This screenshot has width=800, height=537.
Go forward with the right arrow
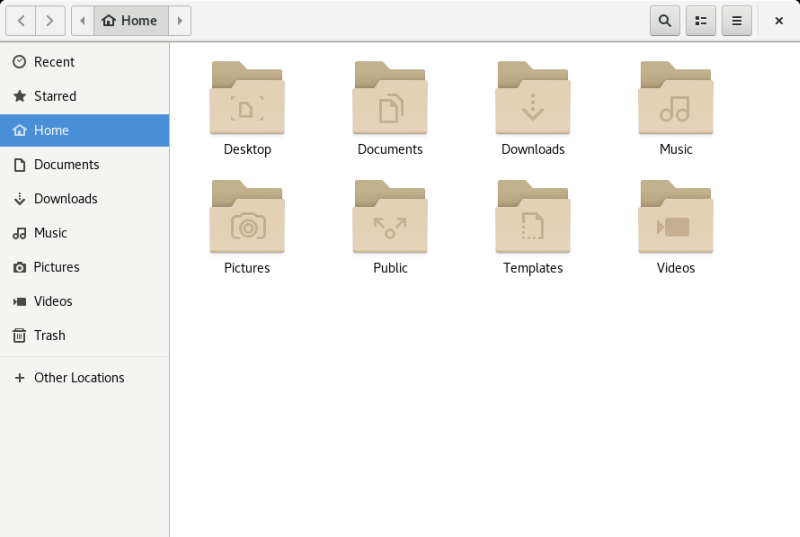click(51, 20)
